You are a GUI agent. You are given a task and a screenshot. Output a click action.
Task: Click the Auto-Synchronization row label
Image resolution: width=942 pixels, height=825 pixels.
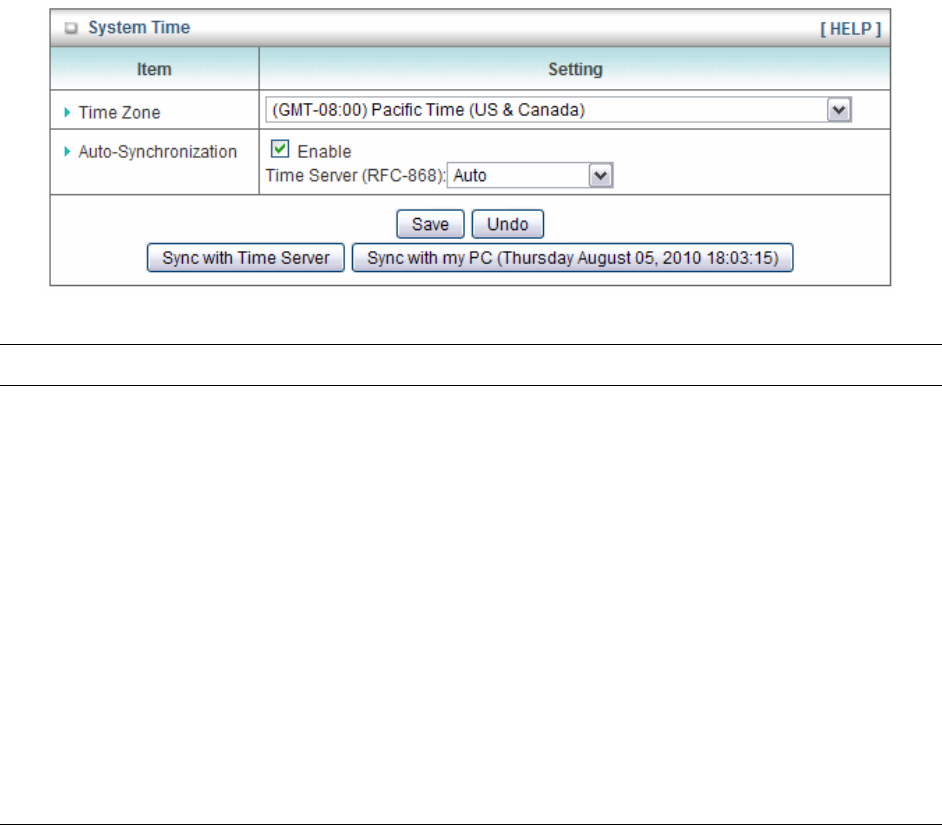(x=157, y=152)
